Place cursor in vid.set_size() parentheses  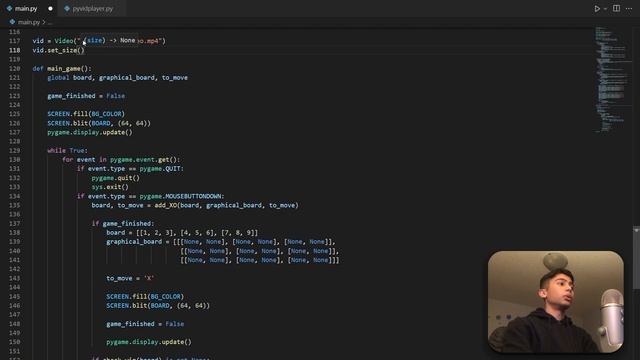coord(80,50)
